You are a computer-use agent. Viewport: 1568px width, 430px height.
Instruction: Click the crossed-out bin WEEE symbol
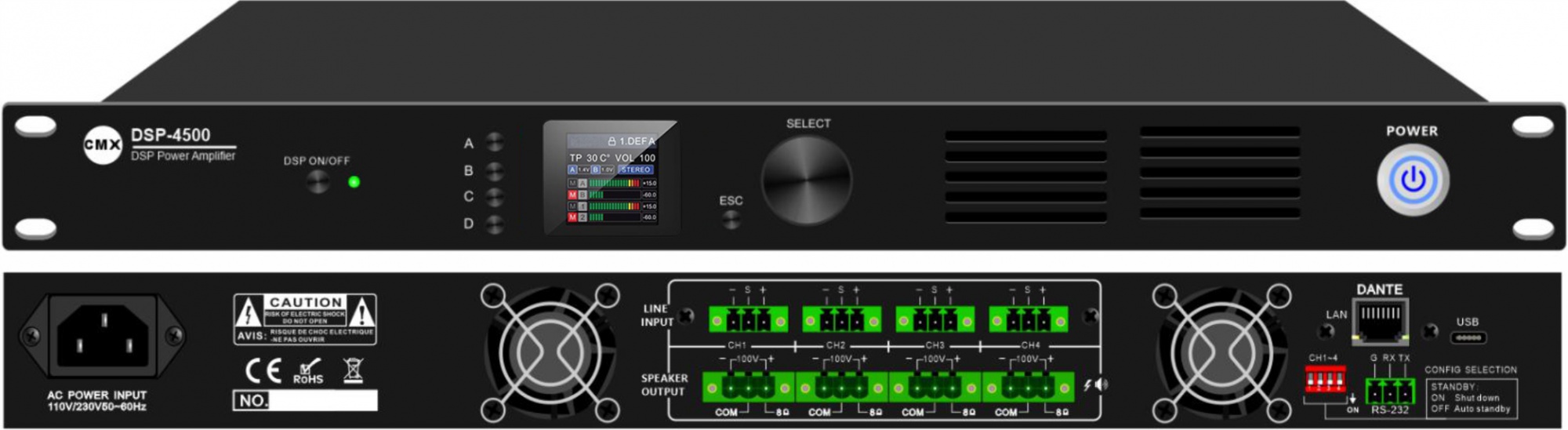click(x=354, y=370)
